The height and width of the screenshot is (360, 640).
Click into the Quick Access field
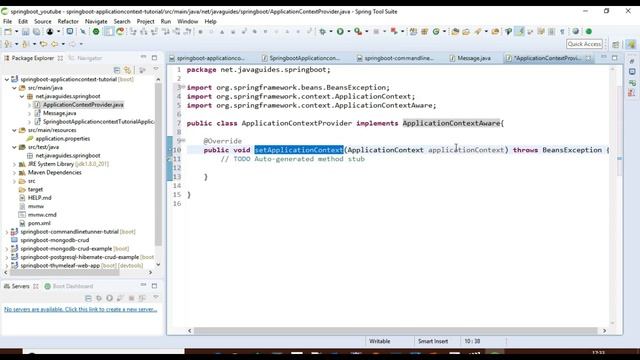[x=584, y=44]
